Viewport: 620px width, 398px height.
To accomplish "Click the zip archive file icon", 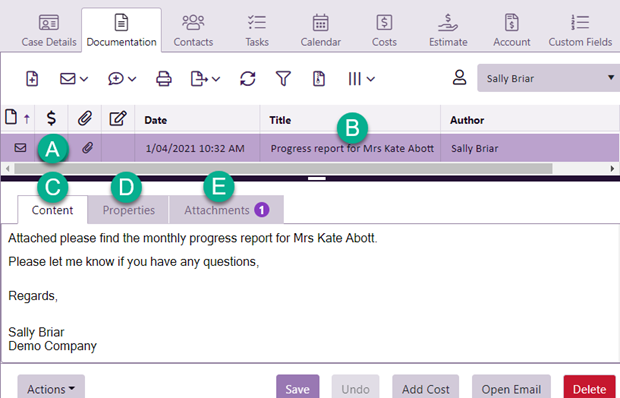I will coord(319,79).
